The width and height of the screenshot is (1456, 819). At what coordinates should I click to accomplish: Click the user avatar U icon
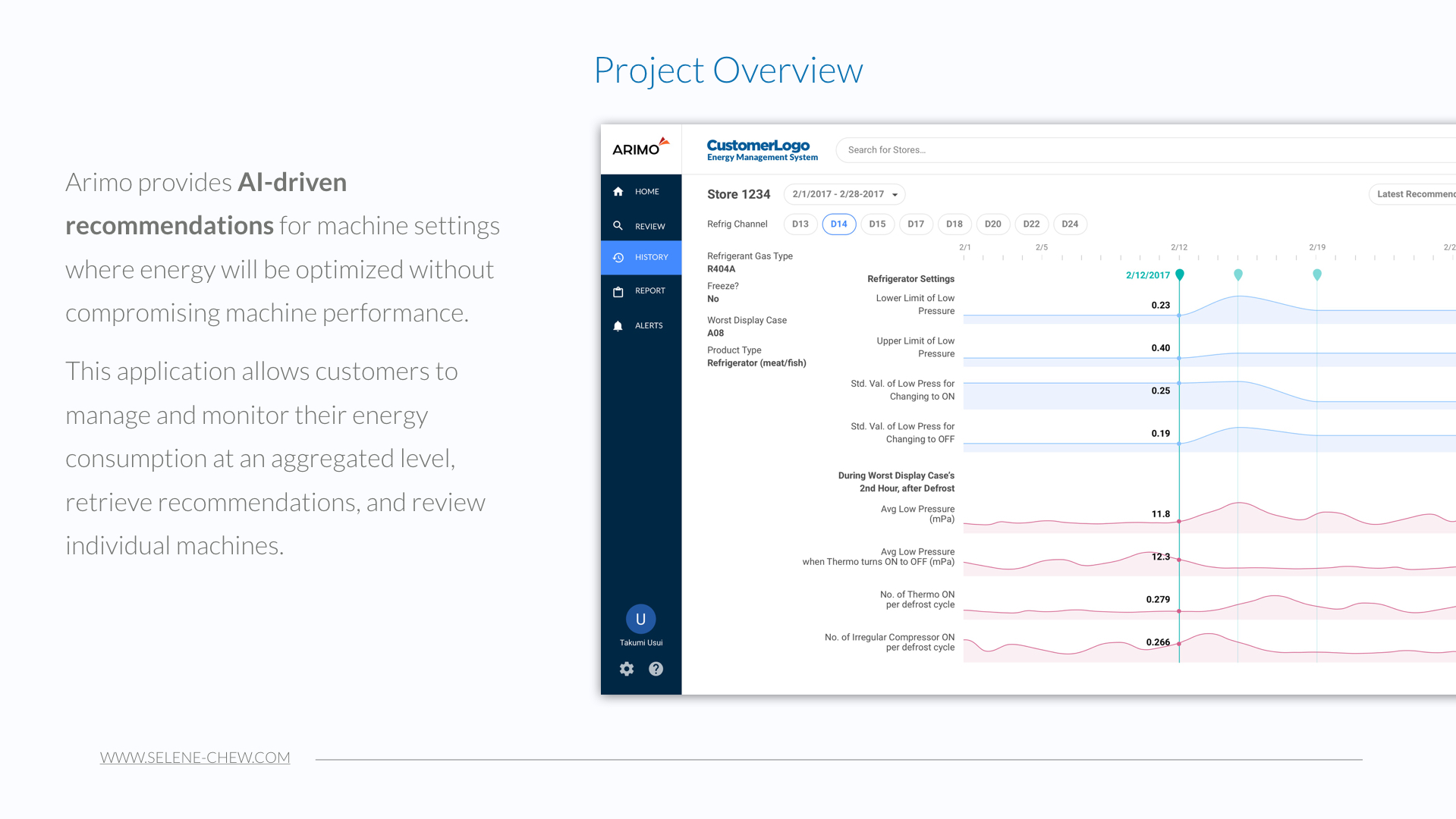pyautogui.click(x=641, y=619)
